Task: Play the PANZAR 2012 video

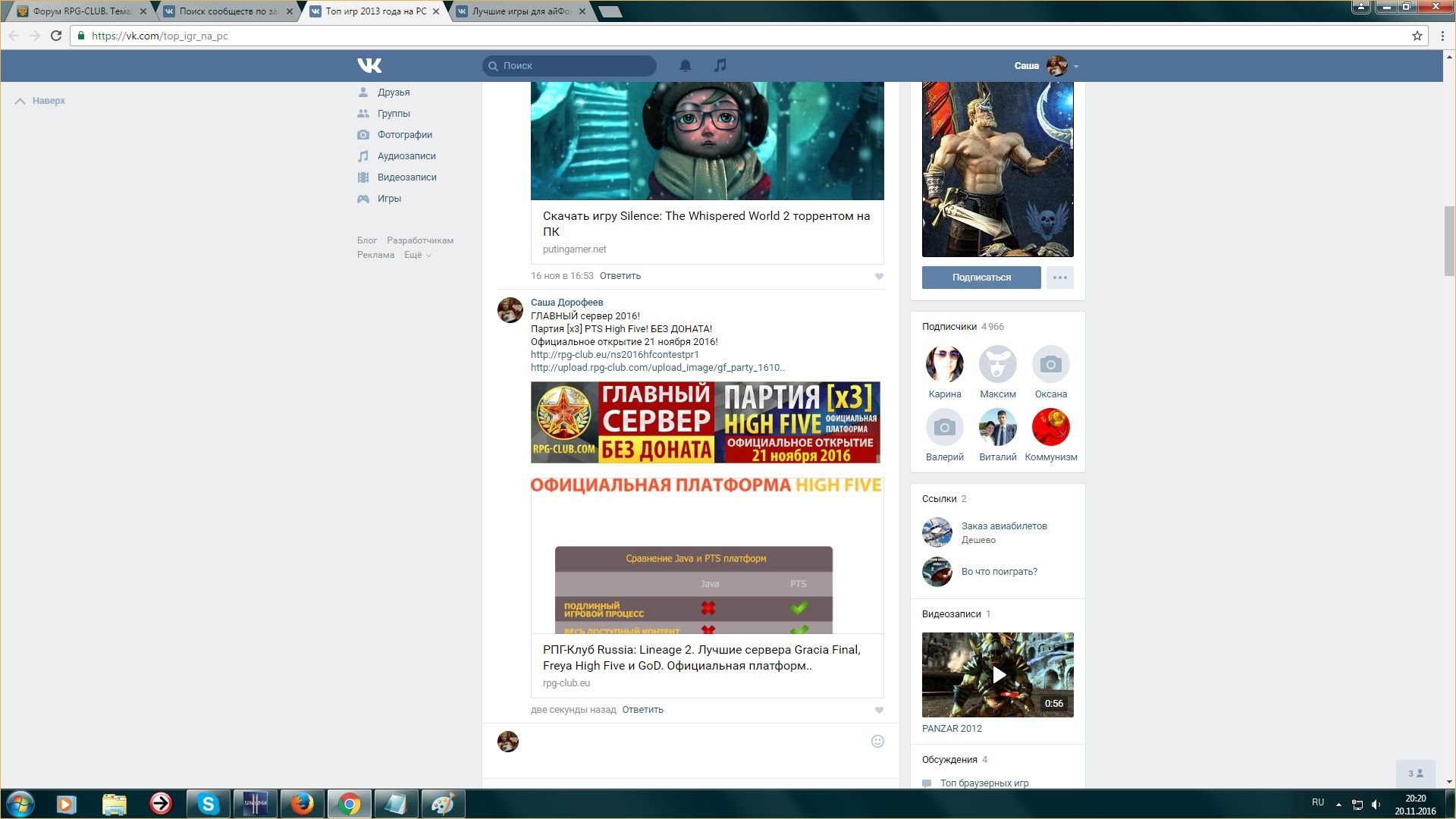Action: tap(998, 674)
